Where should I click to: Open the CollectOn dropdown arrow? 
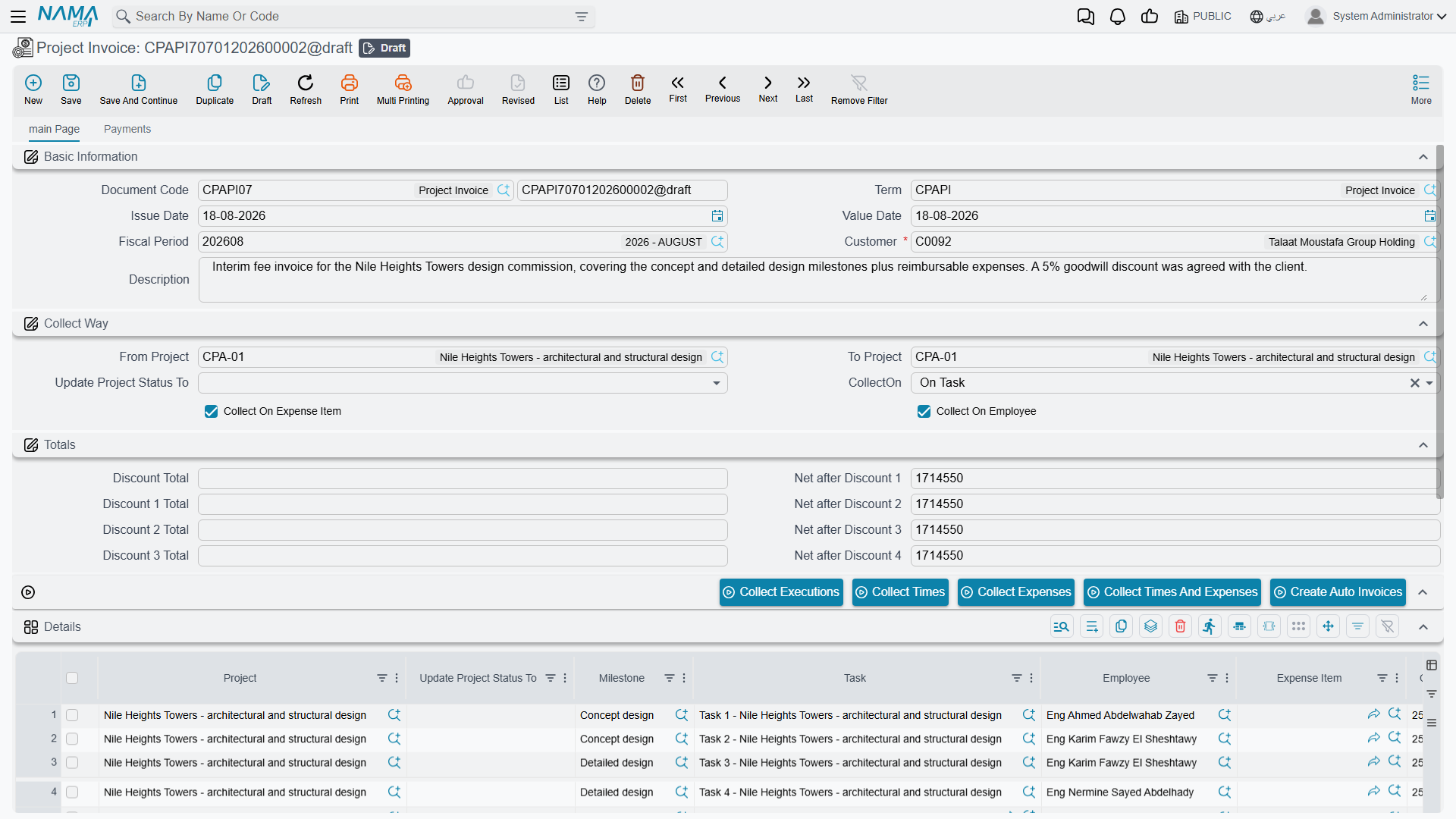pyautogui.click(x=1429, y=383)
